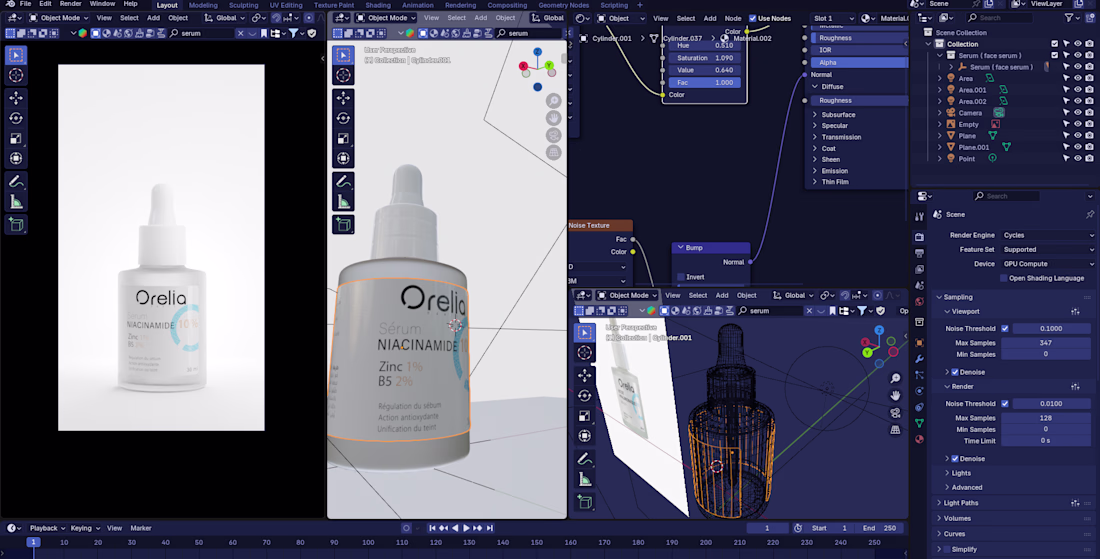Switch to the Shading workspace tab
The height and width of the screenshot is (559, 1100).
click(377, 5)
